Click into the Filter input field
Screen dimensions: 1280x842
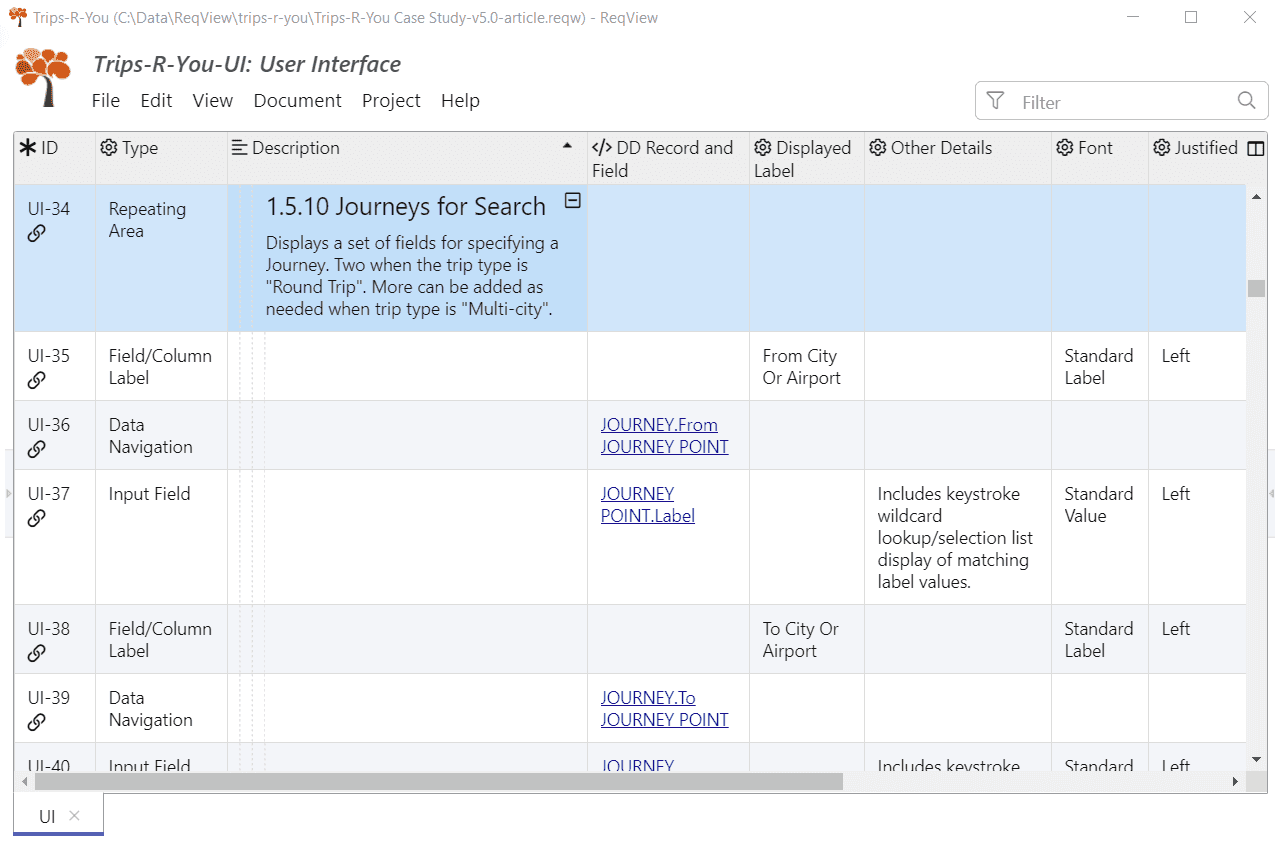1120,102
